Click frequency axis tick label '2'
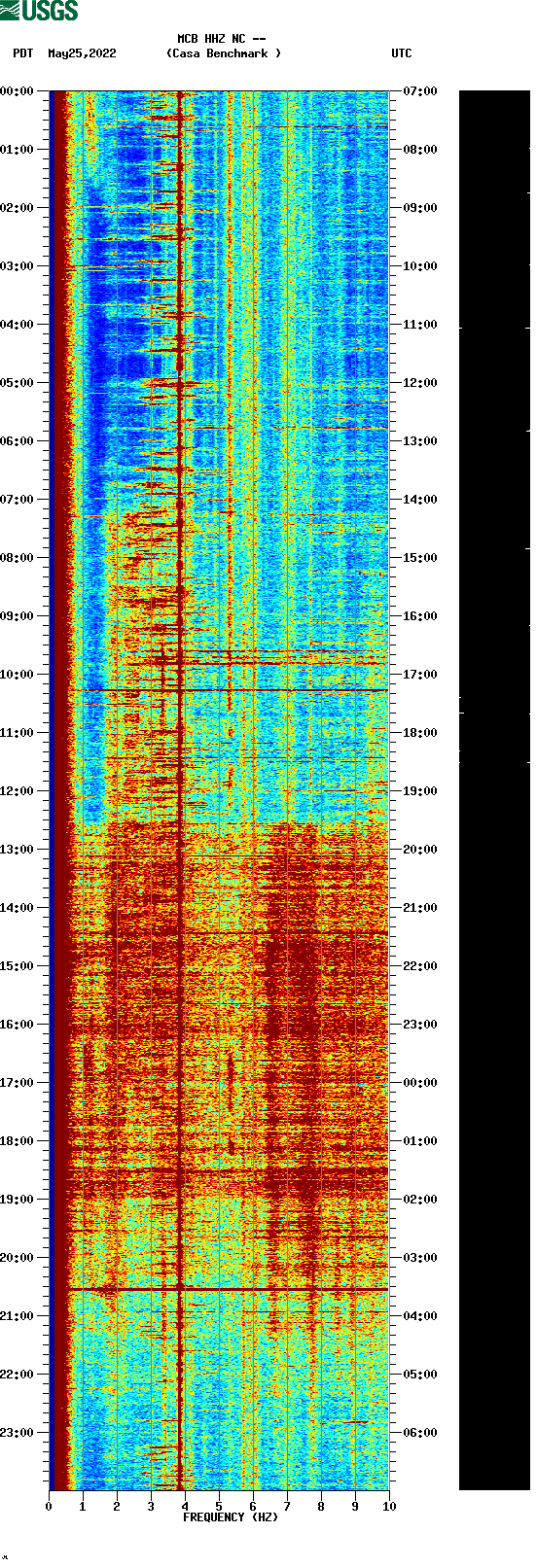537x1568 pixels. tap(117, 1507)
